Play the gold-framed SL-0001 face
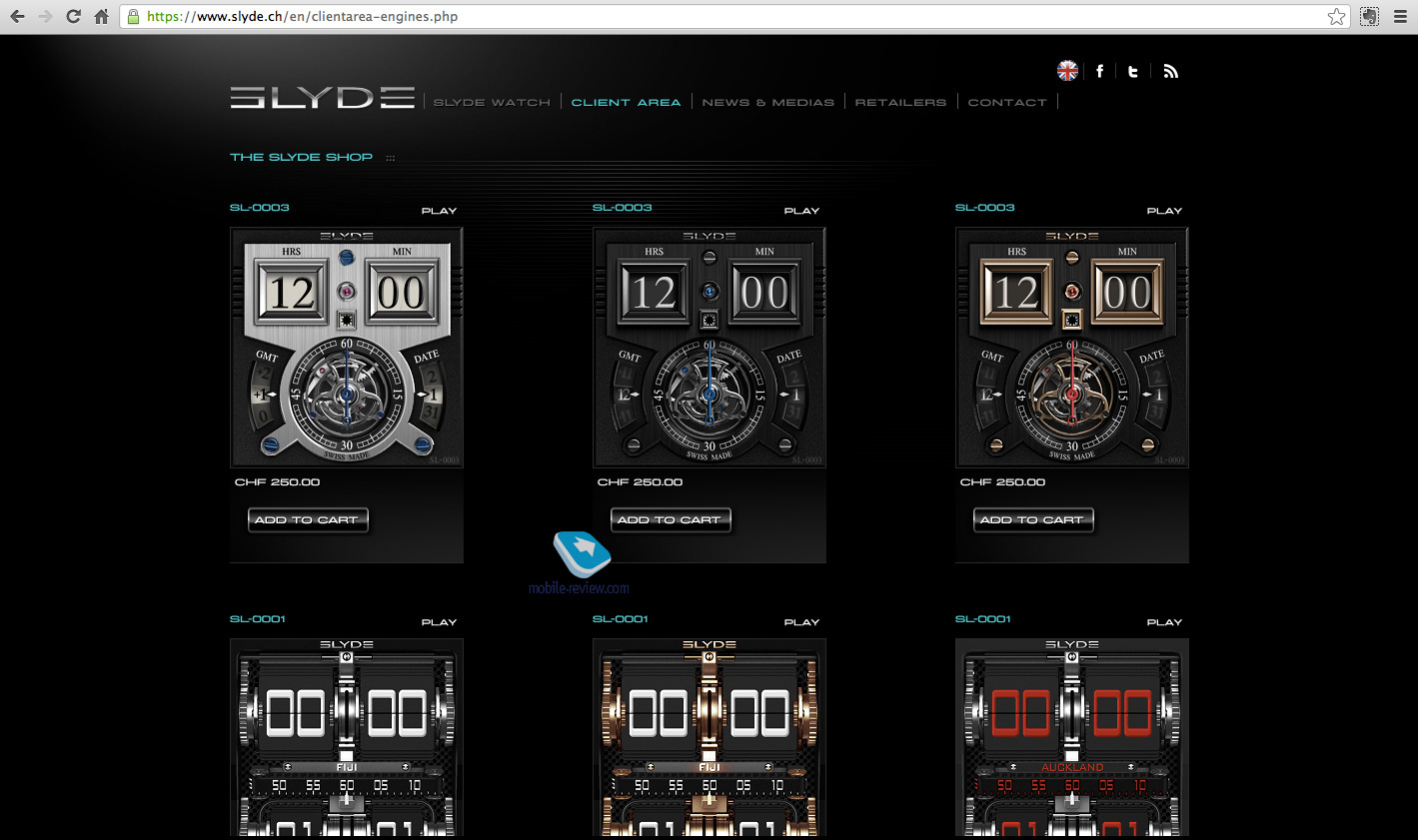The height and width of the screenshot is (840, 1418). click(801, 622)
